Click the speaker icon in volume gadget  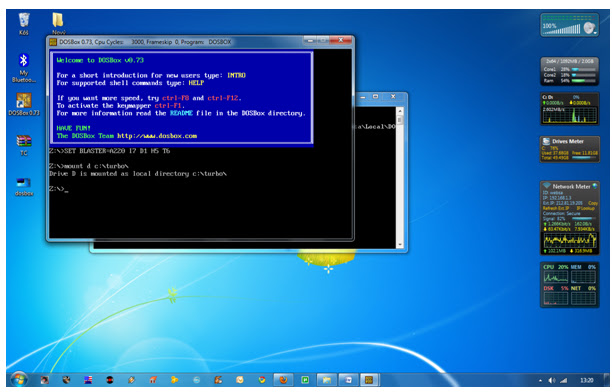click(589, 27)
